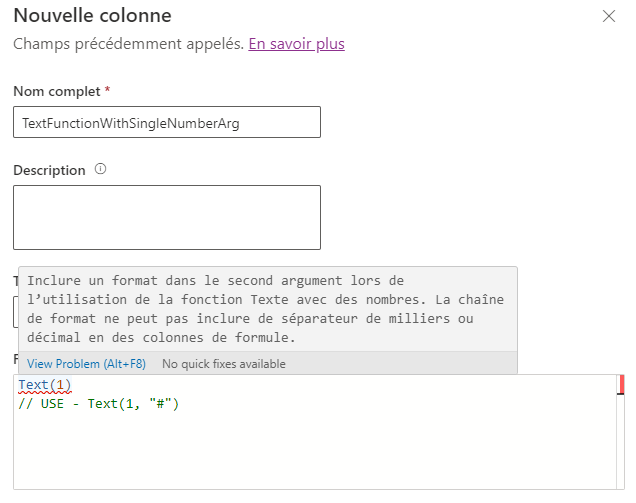The image size is (636, 503).
Task: Close the Nouvelle colonne panel
Action: 608,17
